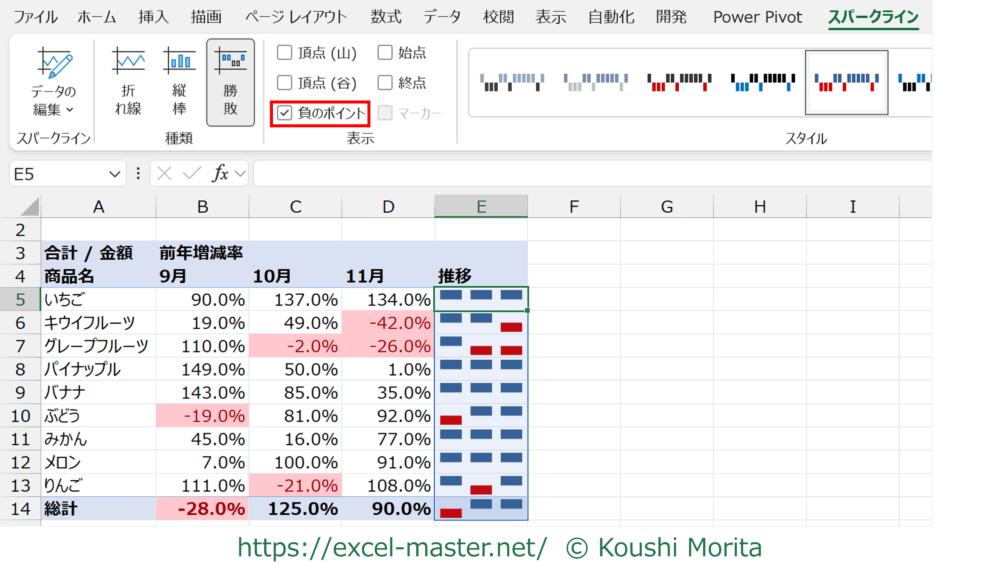Enable the 始点 checkbox

[385, 53]
